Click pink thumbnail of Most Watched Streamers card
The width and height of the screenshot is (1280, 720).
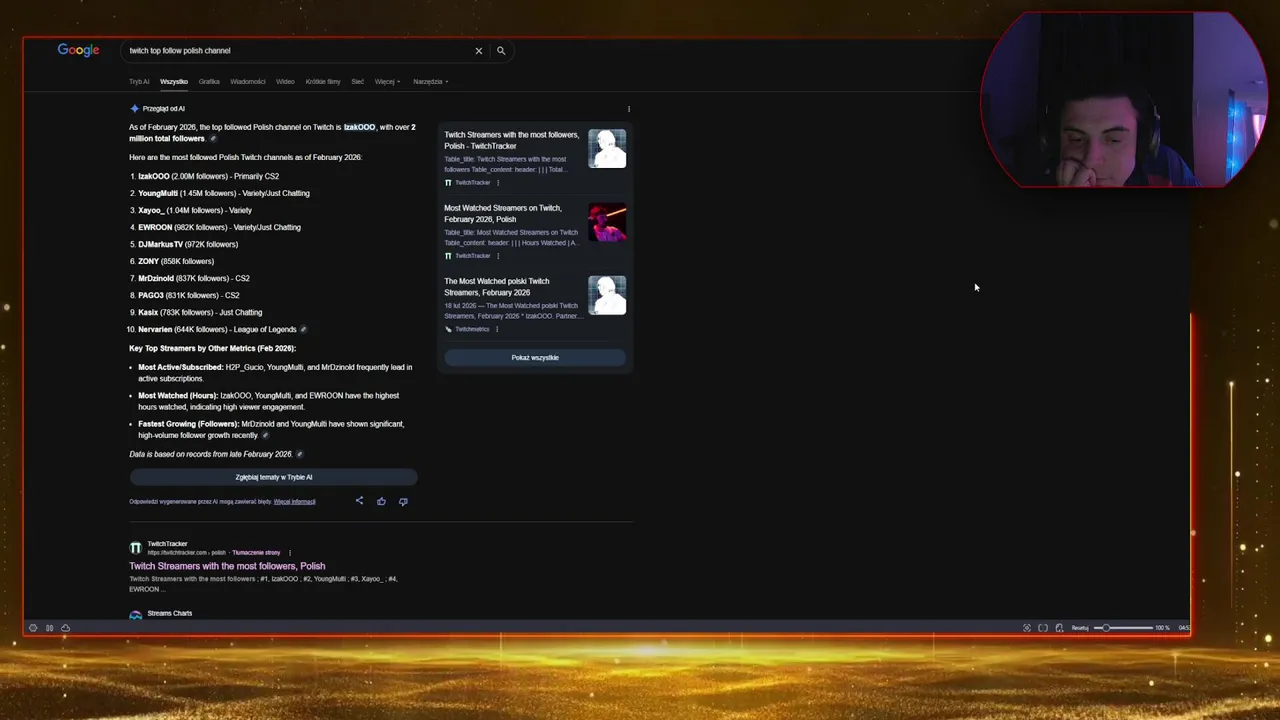[607, 222]
